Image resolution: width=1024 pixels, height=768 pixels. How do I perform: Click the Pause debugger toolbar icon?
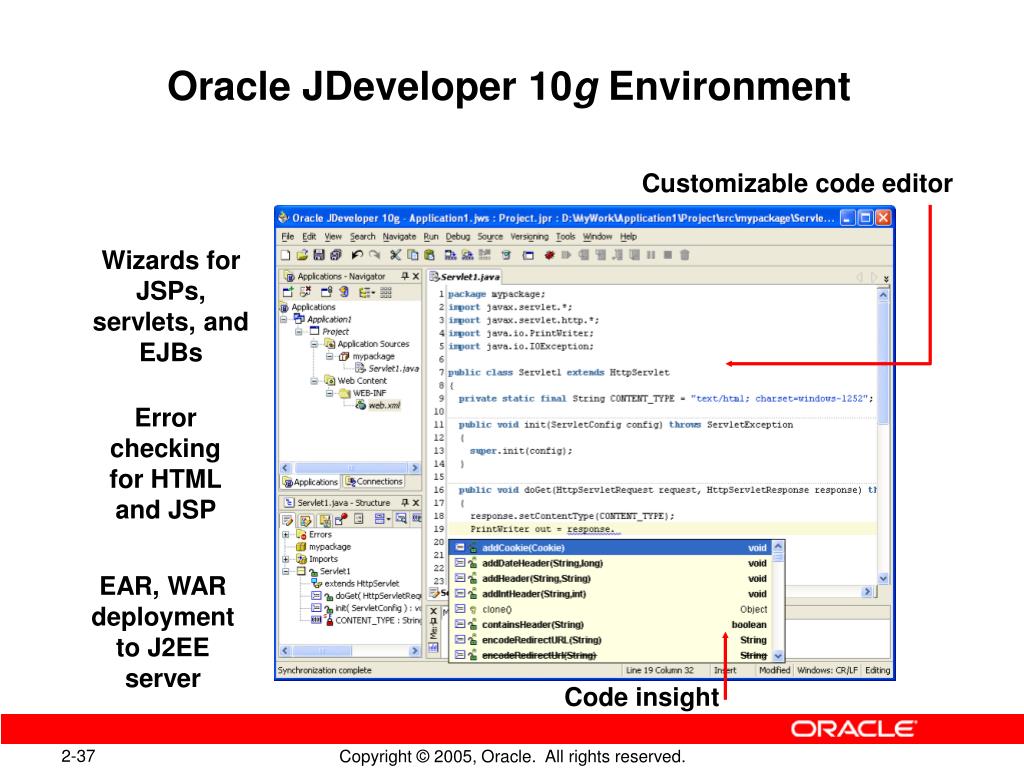click(x=650, y=255)
